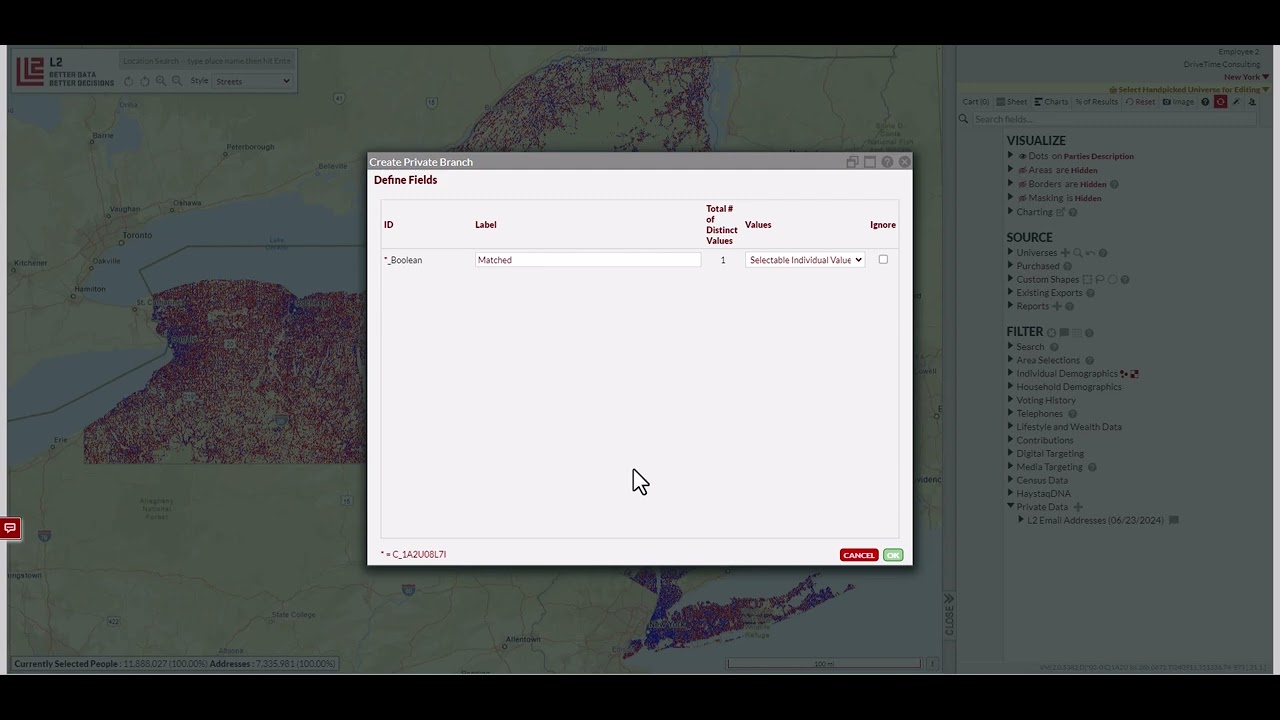Viewport: 1280px width, 720px height.
Task: Click the Search fields input
Action: (x=1115, y=119)
